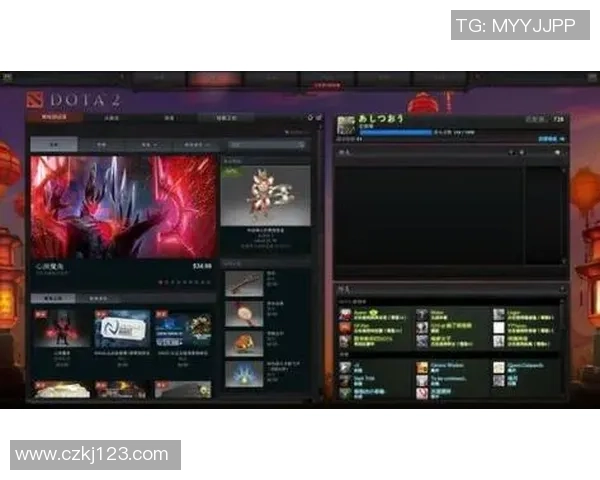
Task: Expand the third store filter dropdown
Action: click(148, 145)
